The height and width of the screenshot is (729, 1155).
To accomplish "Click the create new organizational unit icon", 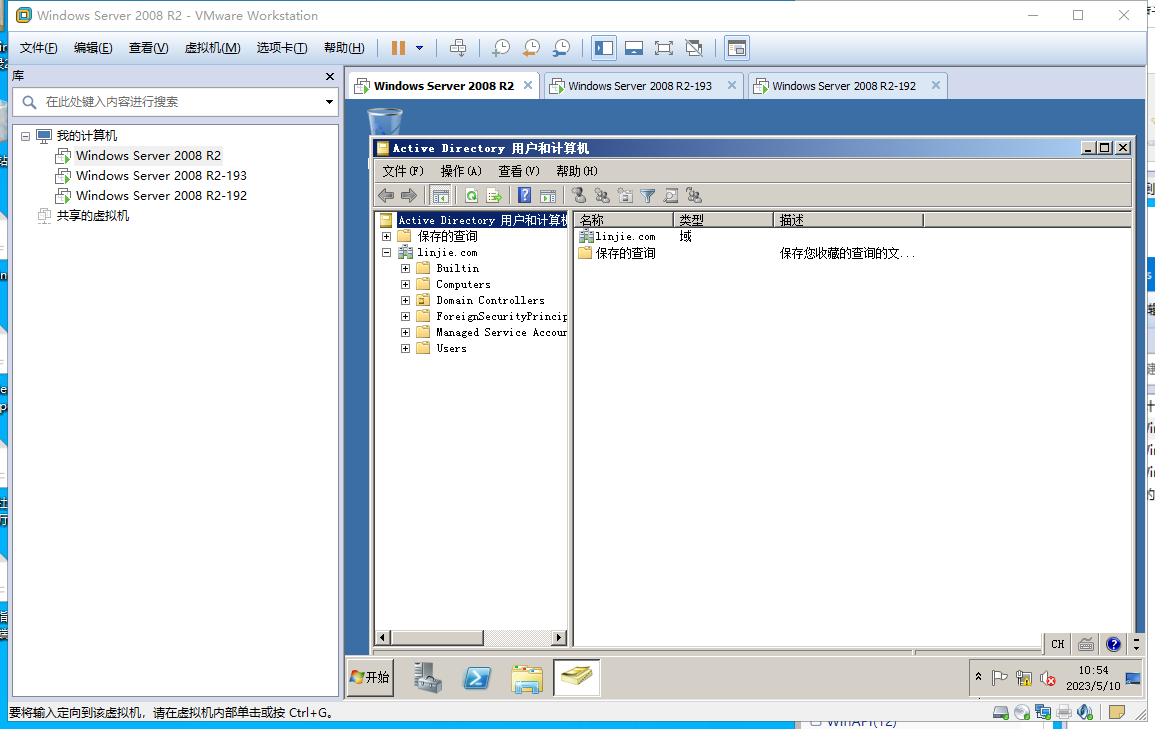I will (625, 195).
